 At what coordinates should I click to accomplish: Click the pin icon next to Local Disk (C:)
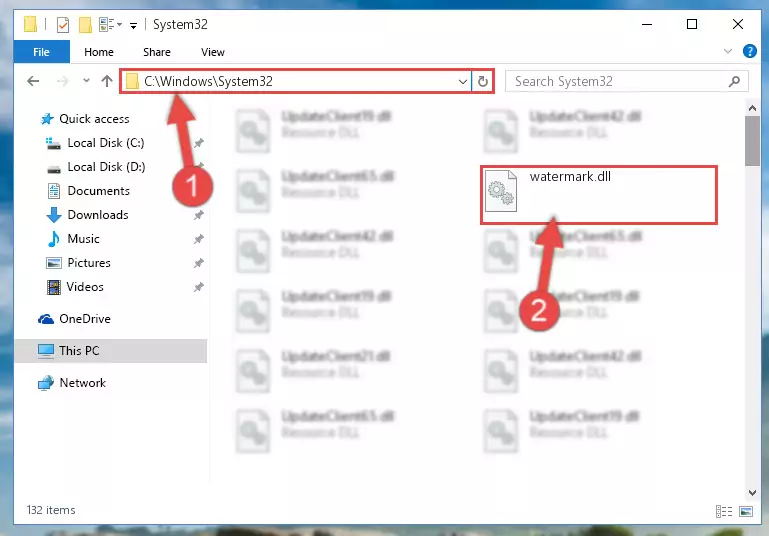pyautogui.click(x=199, y=143)
